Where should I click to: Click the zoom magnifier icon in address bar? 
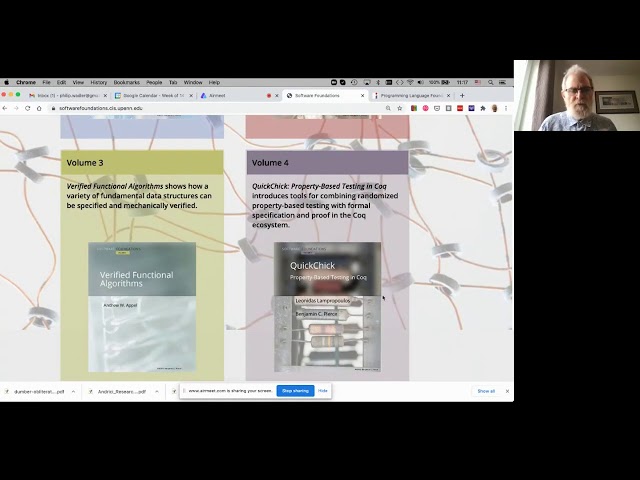[388, 108]
